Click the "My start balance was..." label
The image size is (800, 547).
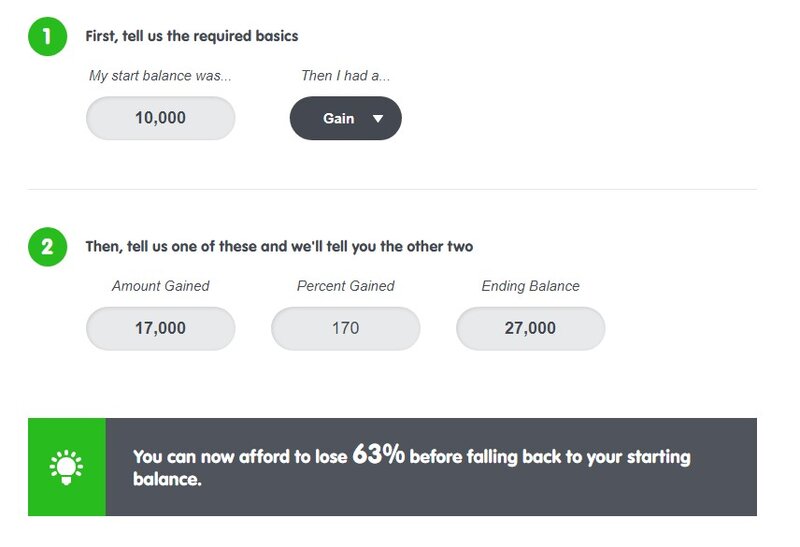160,76
